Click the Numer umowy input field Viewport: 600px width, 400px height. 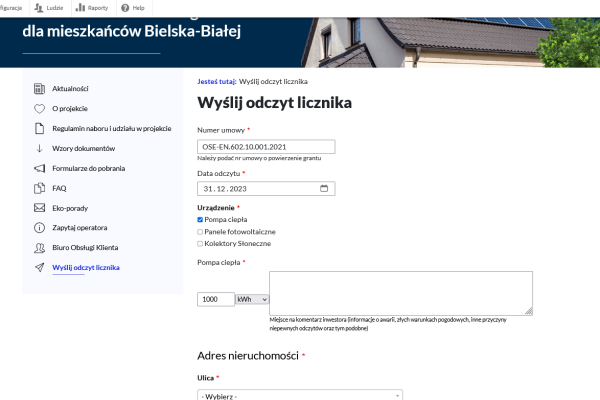tap(265, 147)
